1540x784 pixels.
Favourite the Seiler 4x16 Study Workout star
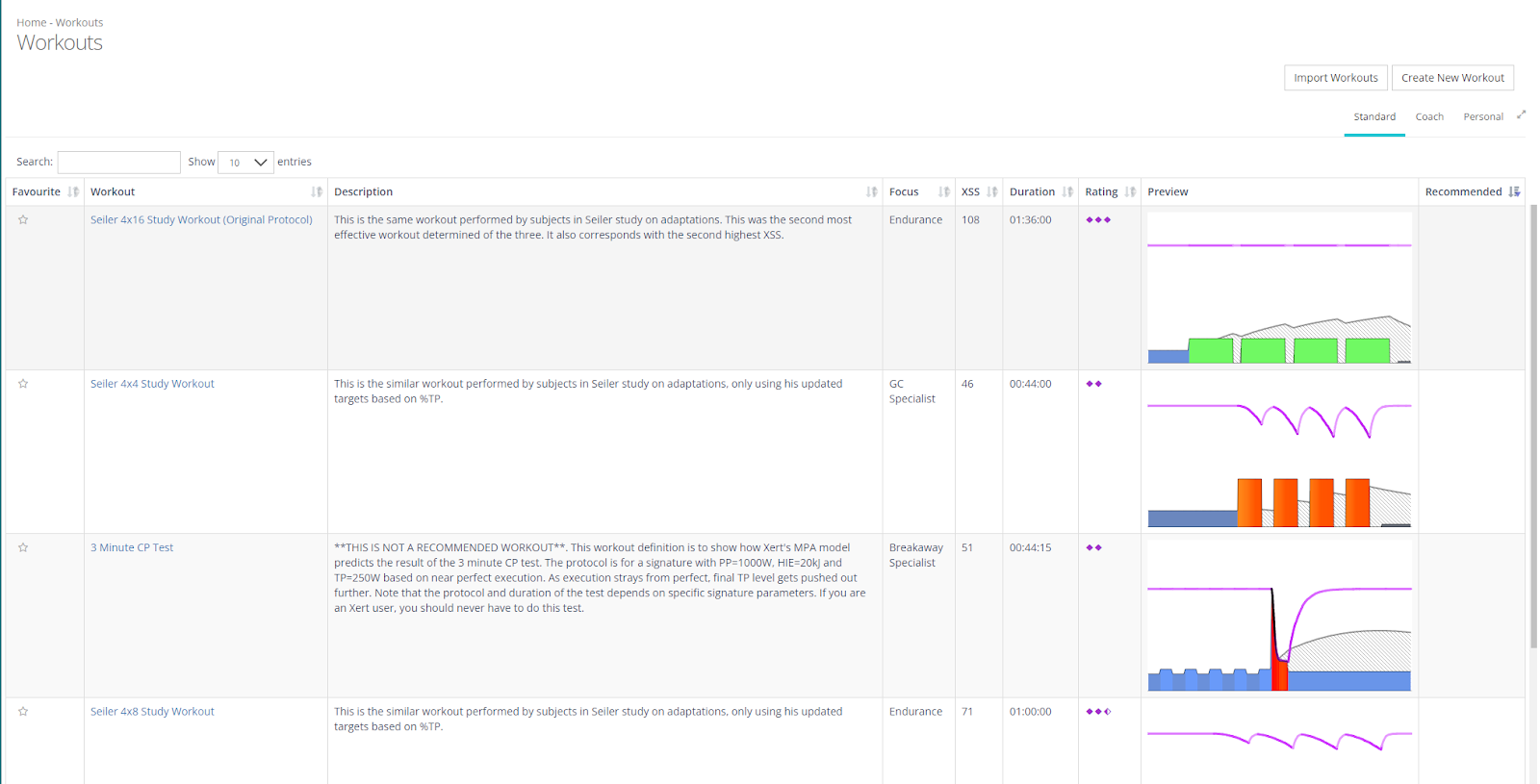(x=23, y=220)
